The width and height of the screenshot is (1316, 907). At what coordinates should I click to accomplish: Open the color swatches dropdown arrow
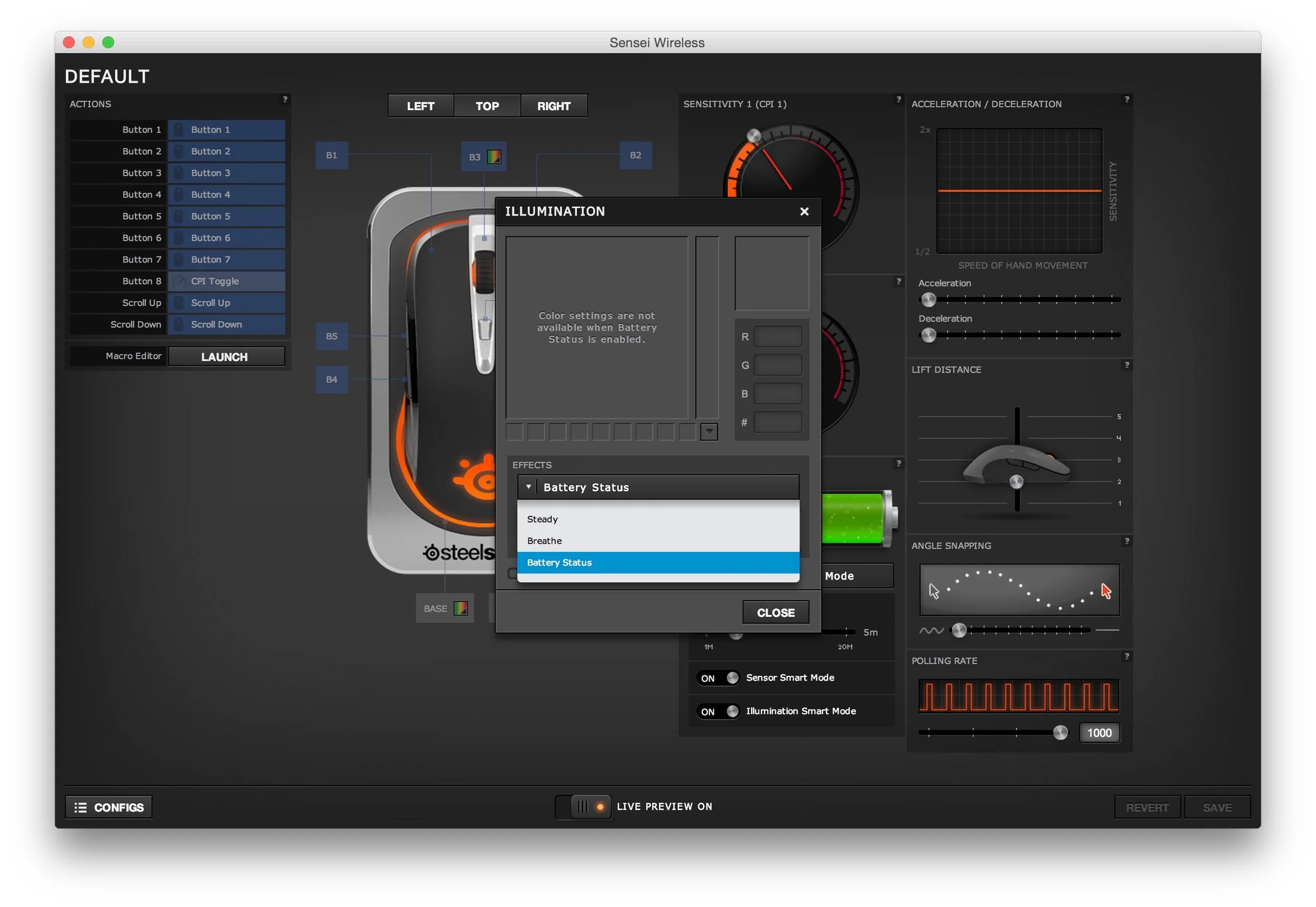point(709,432)
